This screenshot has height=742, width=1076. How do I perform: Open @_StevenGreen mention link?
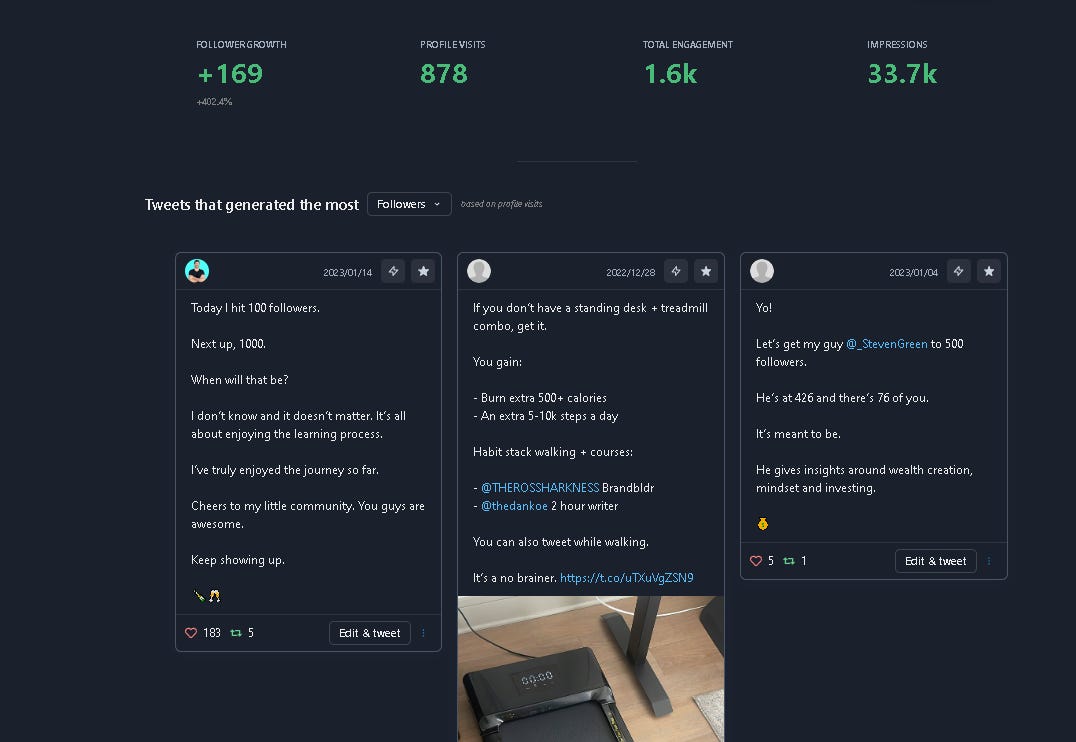click(x=887, y=344)
